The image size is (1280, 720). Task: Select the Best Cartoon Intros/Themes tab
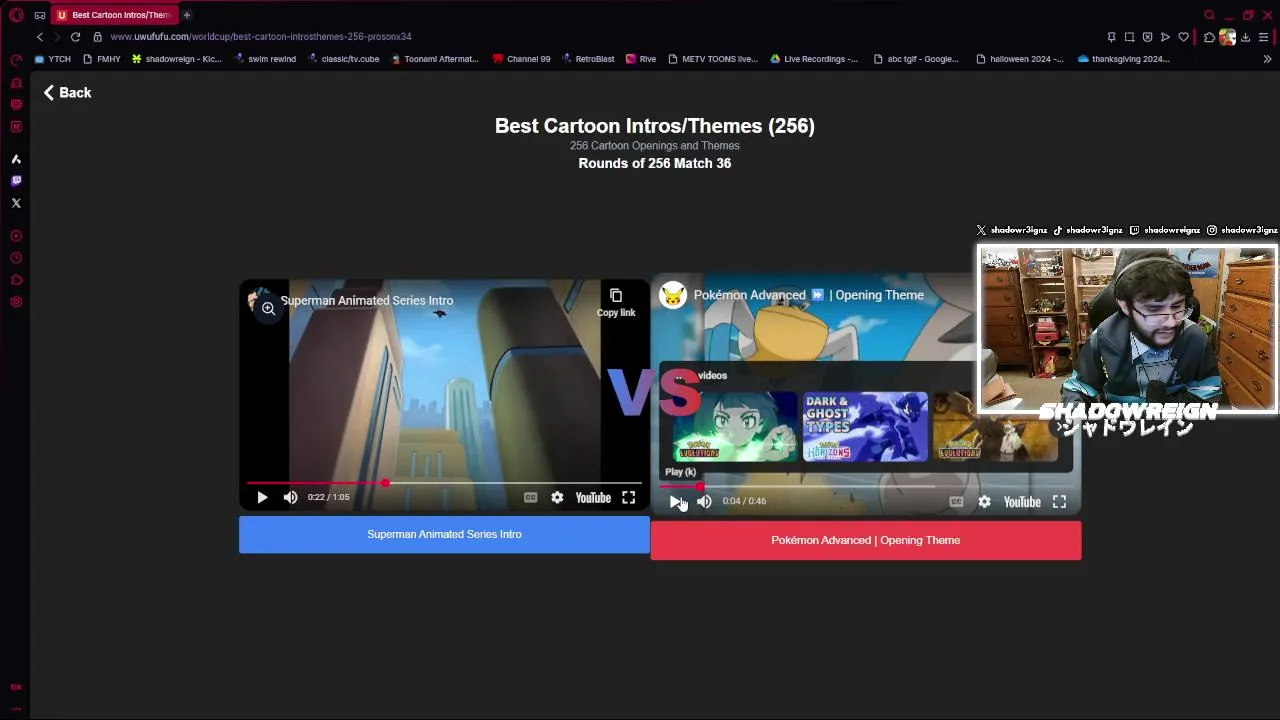[x=114, y=15]
